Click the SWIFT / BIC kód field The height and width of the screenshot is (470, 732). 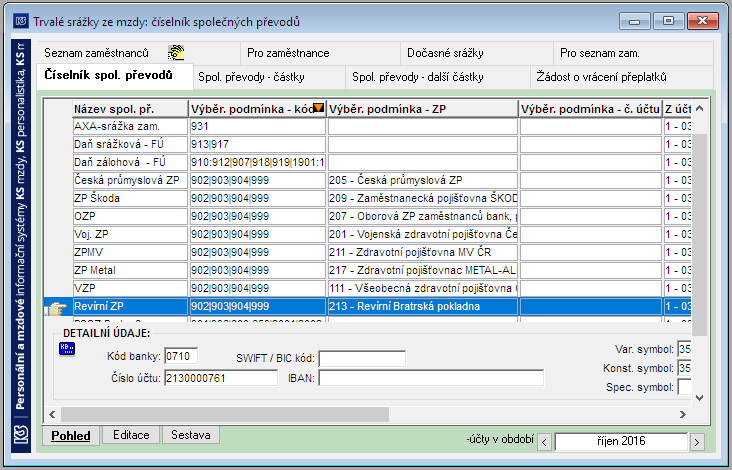362,358
